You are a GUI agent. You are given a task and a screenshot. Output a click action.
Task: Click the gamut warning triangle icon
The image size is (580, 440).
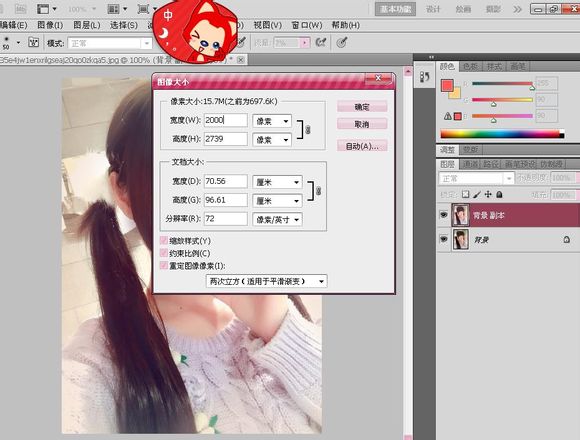[448, 116]
